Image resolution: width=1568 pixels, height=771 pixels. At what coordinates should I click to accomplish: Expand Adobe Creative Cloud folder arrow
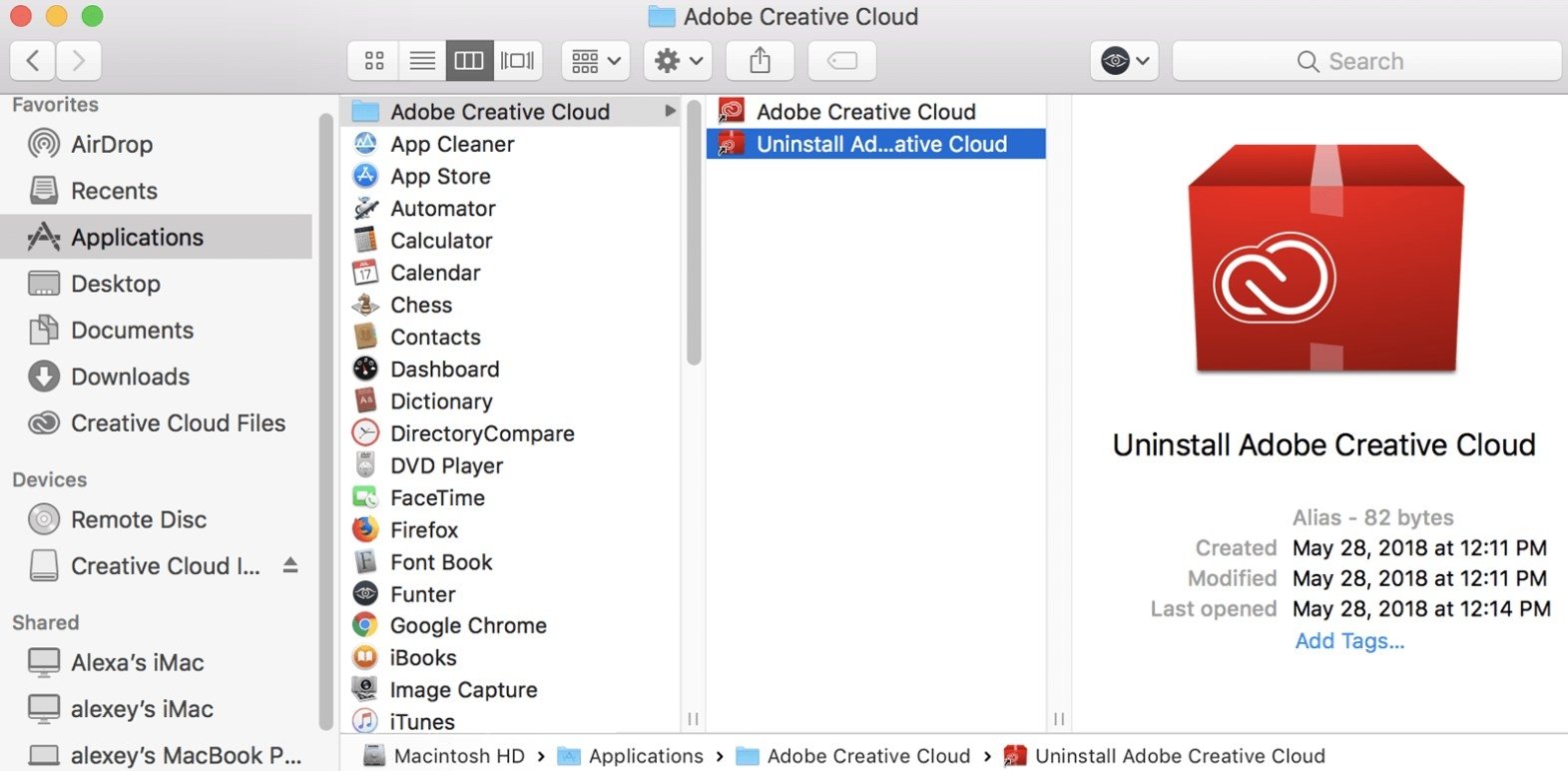coord(670,111)
